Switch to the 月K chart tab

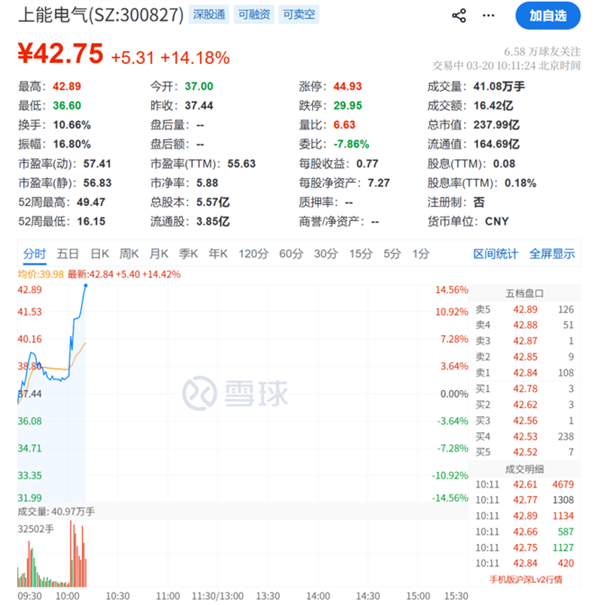pos(160,254)
